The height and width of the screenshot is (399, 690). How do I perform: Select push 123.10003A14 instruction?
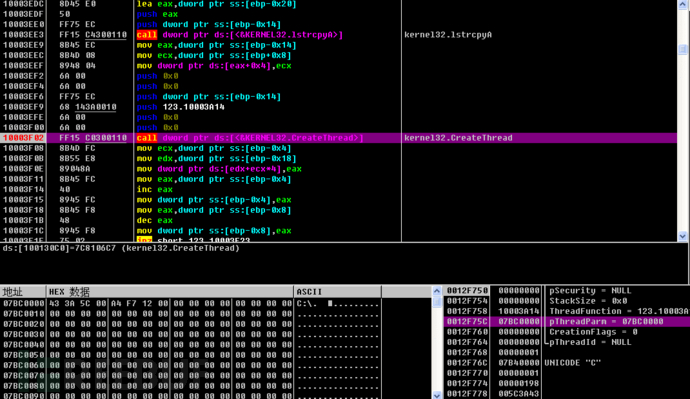pyautogui.click(x=180, y=107)
